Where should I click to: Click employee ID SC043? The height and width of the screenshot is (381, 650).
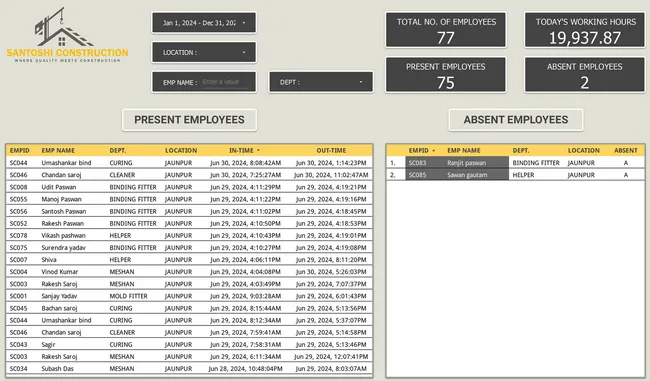(18, 345)
